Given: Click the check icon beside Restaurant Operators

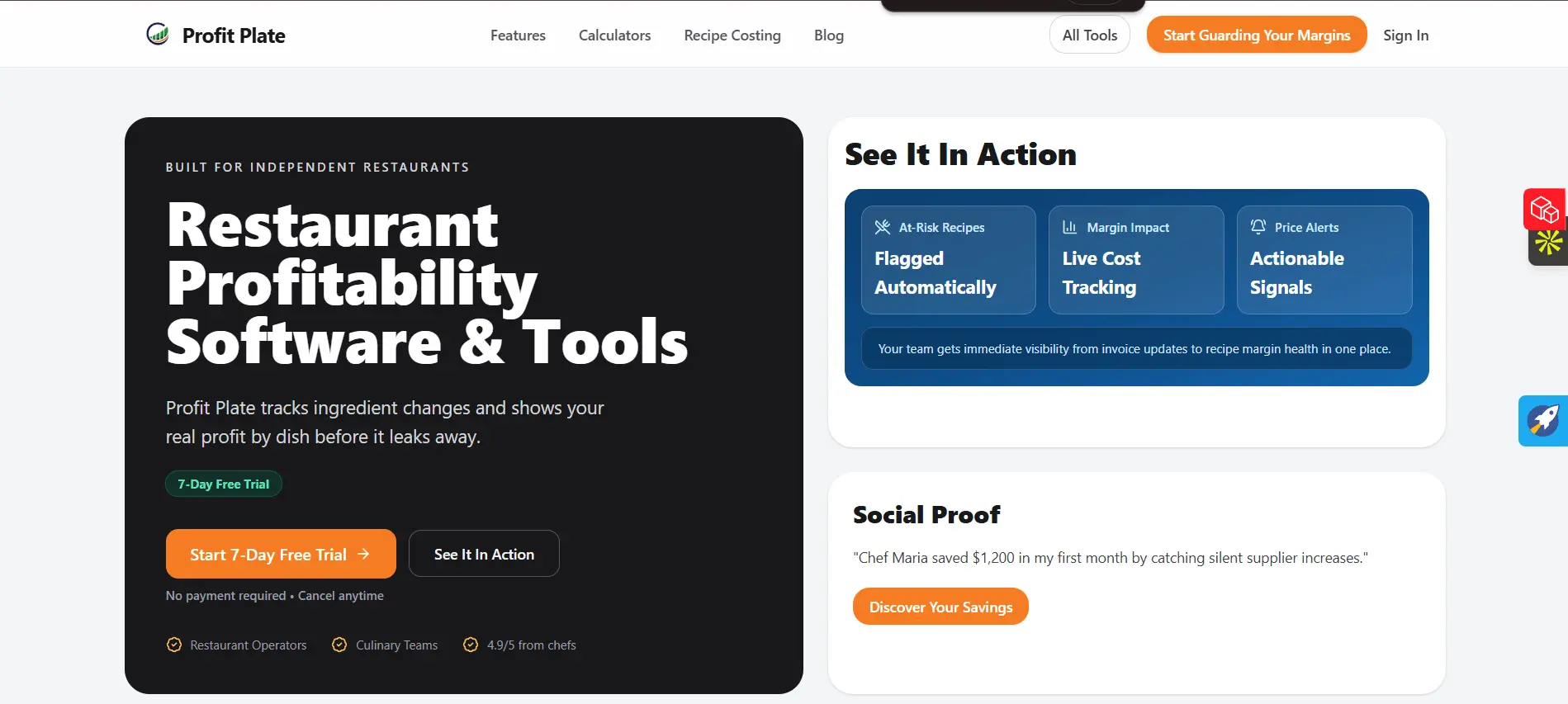Looking at the screenshot, I should tap(174, 645).
